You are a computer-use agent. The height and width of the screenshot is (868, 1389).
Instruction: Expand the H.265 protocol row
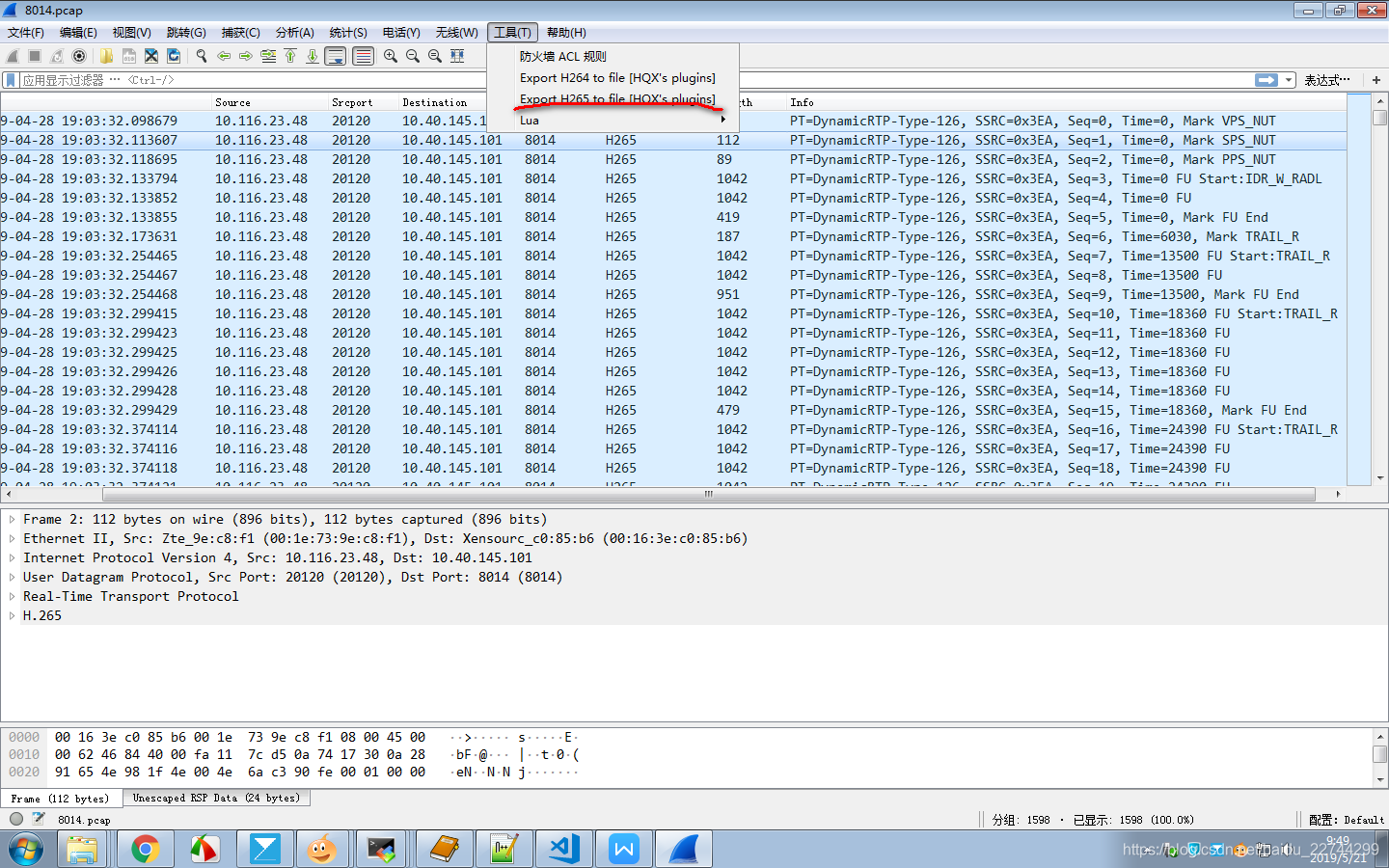click(12, 615)
